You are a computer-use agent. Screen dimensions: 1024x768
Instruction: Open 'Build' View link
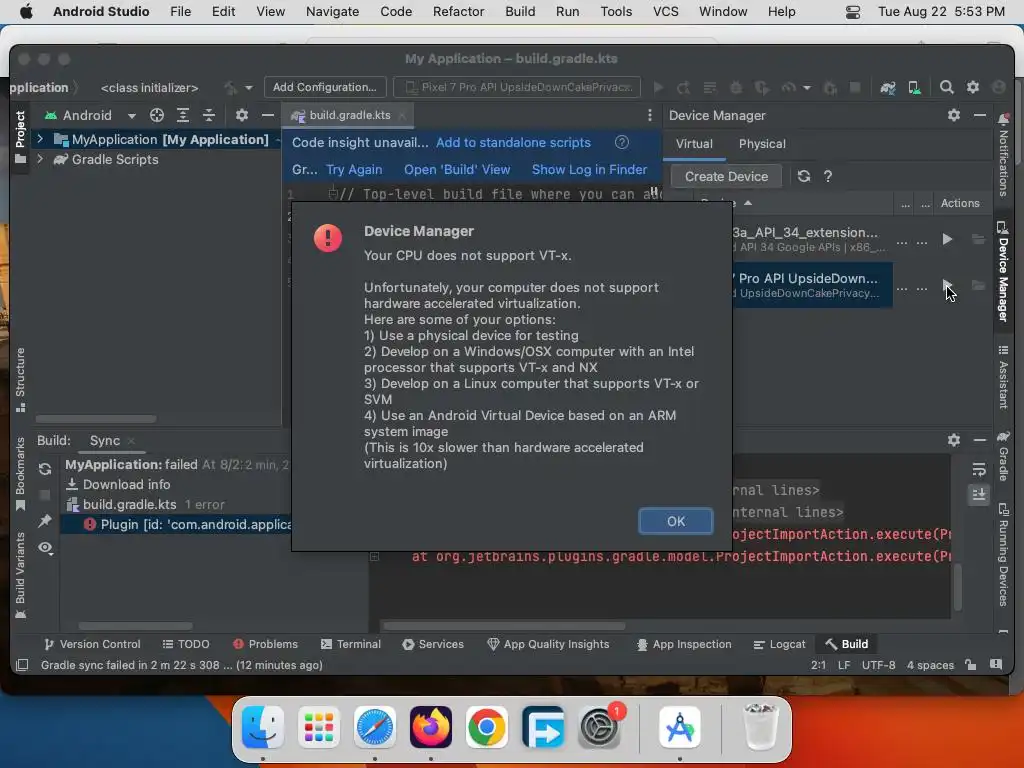[x=456, y=169]
